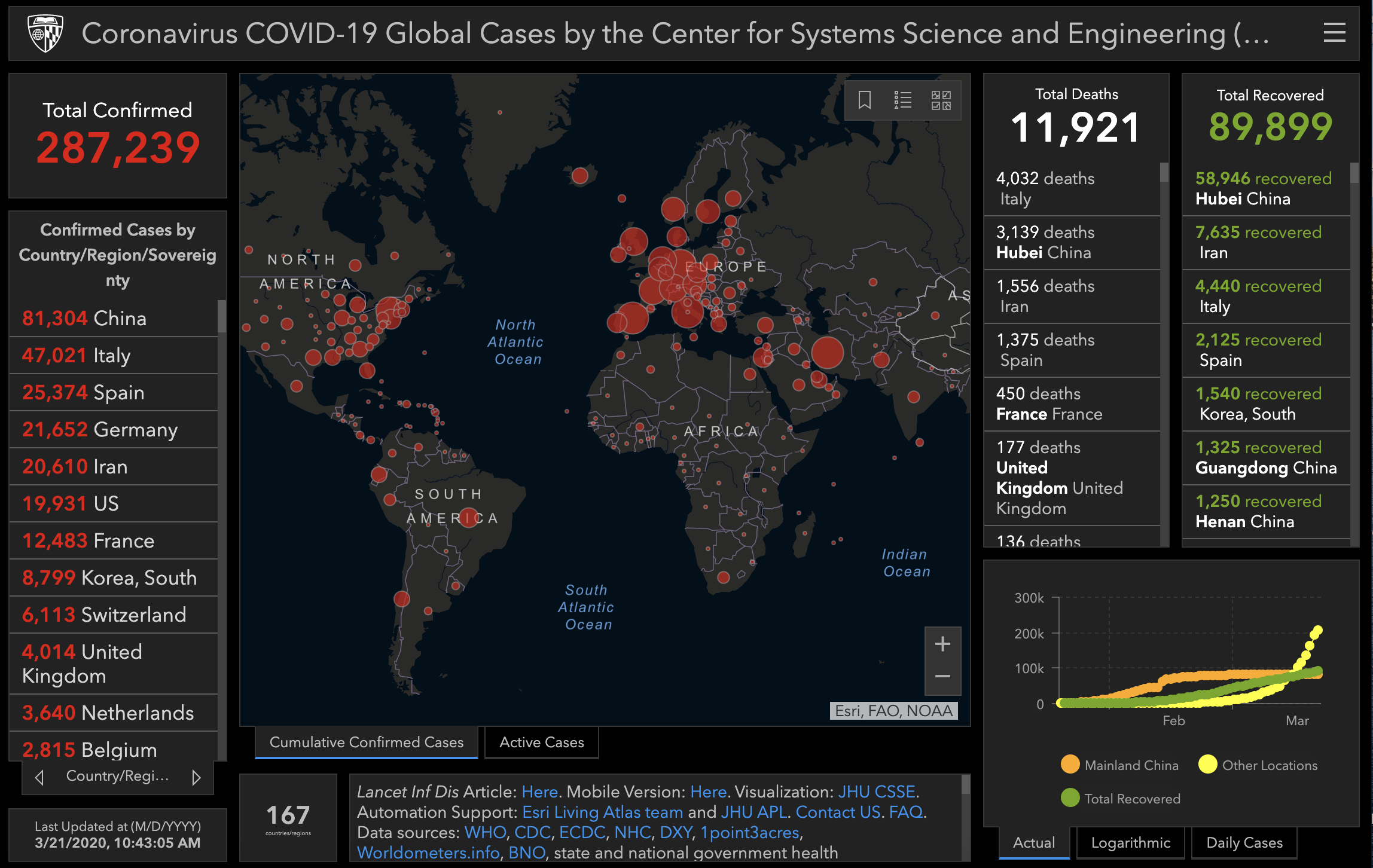Open the bookmarks icon on map
This screenshot has width=1373, height=868.
pos(864,100)
